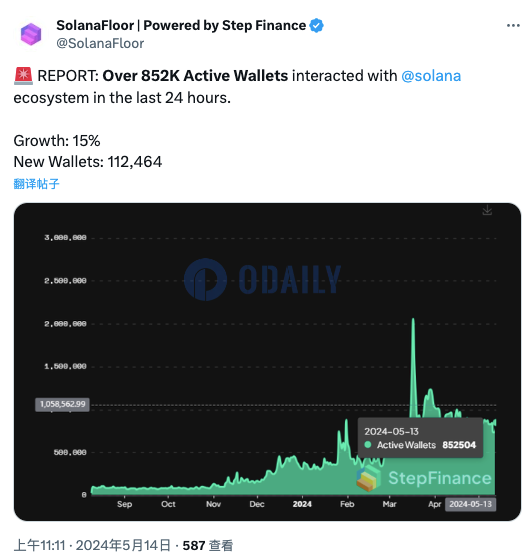Image resolution: width=525 pixels, height=560 pixels.
Task: Click the red siren emoji icon
Action: pyautogui.click(x=24, y=76)
